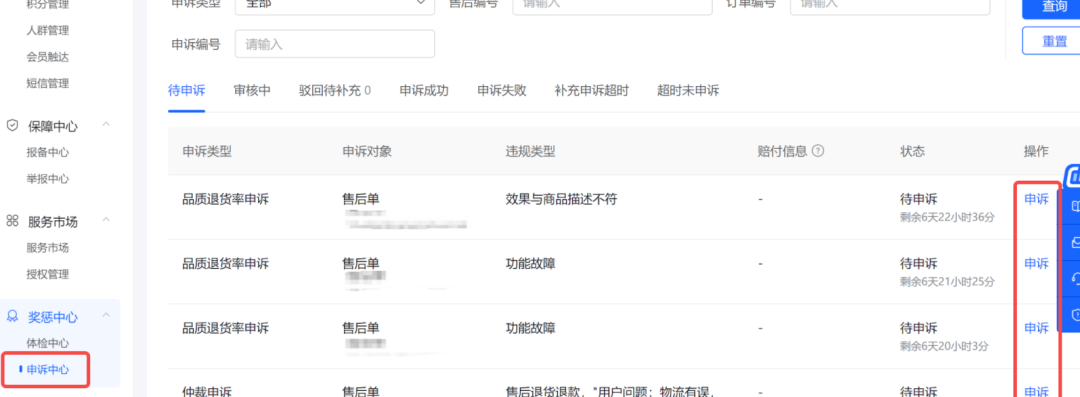Image resolution: width=1080 pixels, height=397 pixels.
Task: Click the 状态 column header
Action: click(913, 152)
